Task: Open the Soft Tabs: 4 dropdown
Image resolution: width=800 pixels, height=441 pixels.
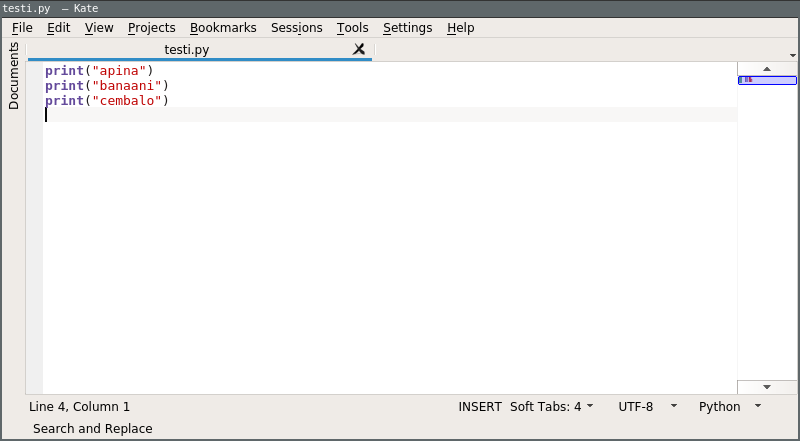Action: 551,407
